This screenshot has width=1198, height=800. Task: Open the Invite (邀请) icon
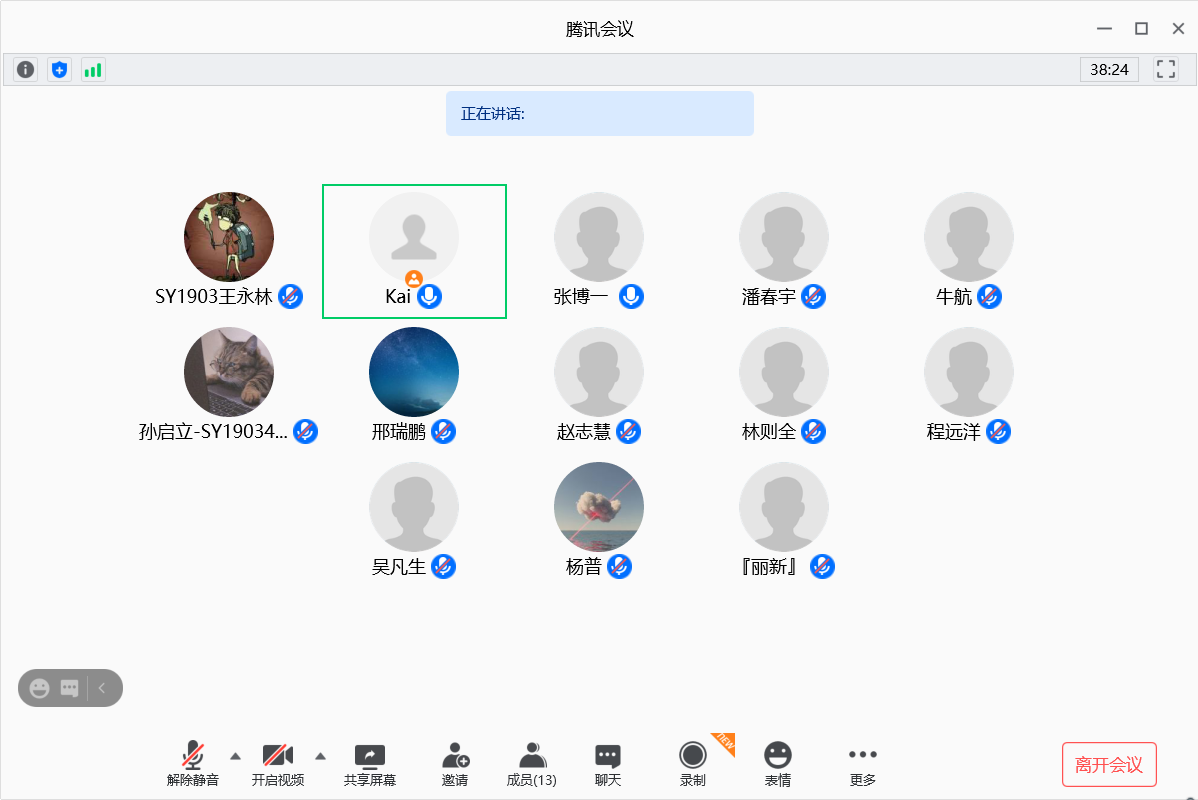[x=455, y=764]
